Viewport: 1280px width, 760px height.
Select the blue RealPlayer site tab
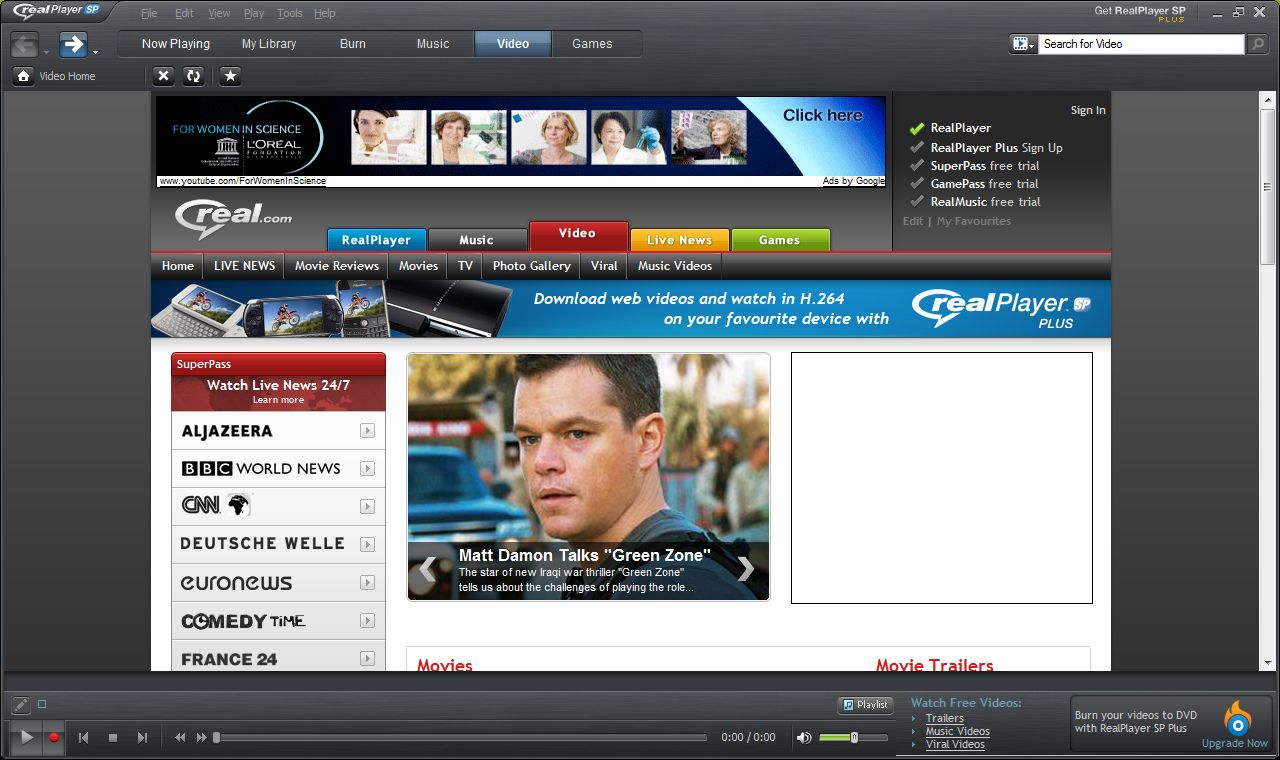[376, 240]
